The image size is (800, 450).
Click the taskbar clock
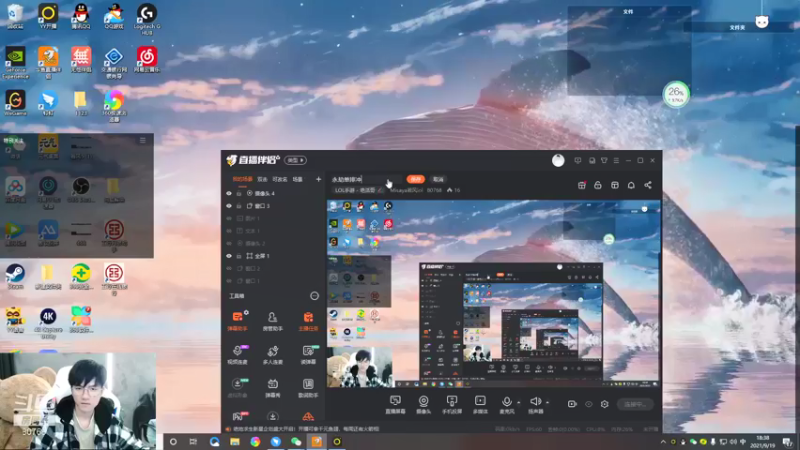762,442
